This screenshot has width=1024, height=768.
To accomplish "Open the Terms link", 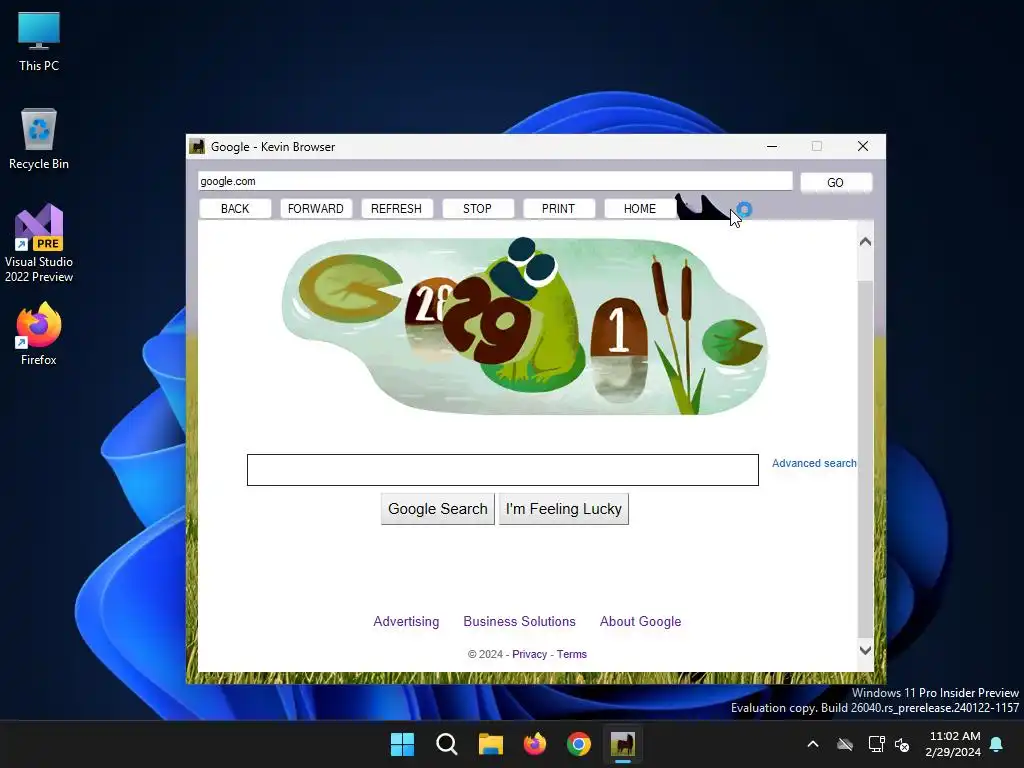I will (x=571, y=654).
